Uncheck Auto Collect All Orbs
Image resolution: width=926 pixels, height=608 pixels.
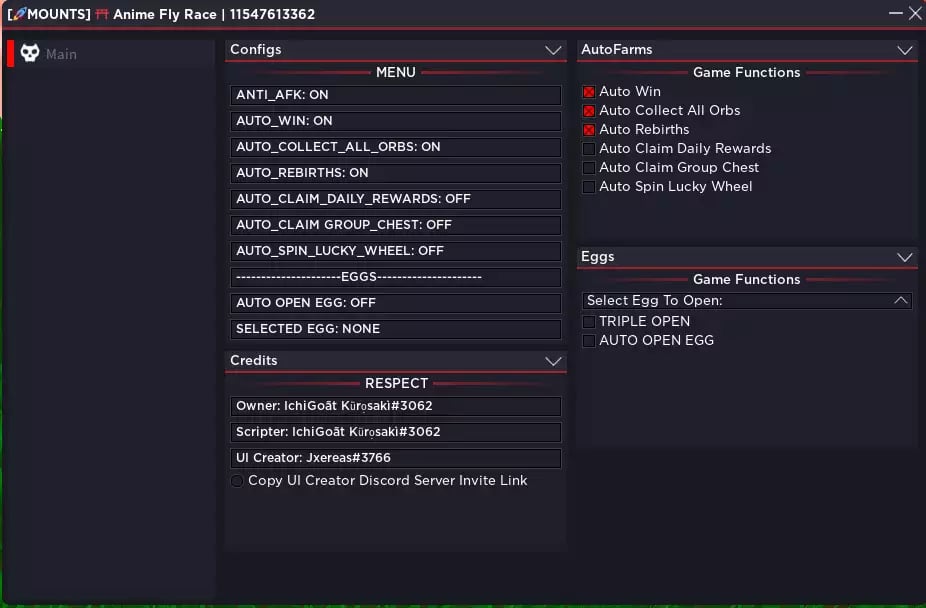(589, 111)
